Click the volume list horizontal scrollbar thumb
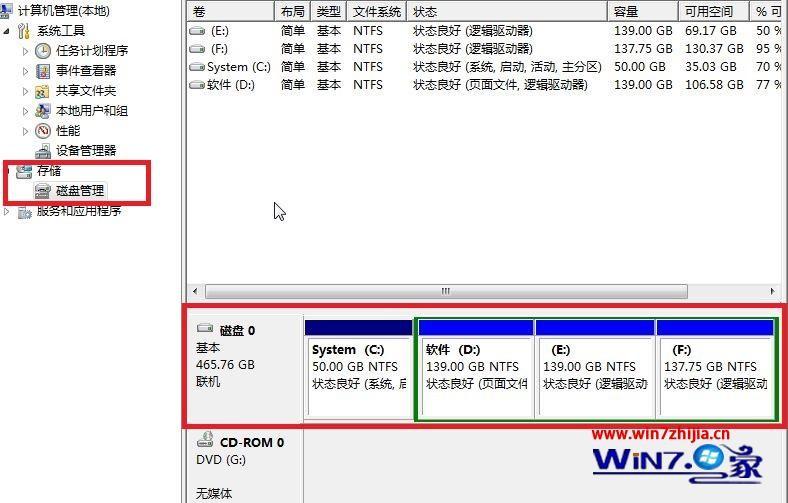The height and width of the screenshot is (503, 788). click(x=446, y=291)
